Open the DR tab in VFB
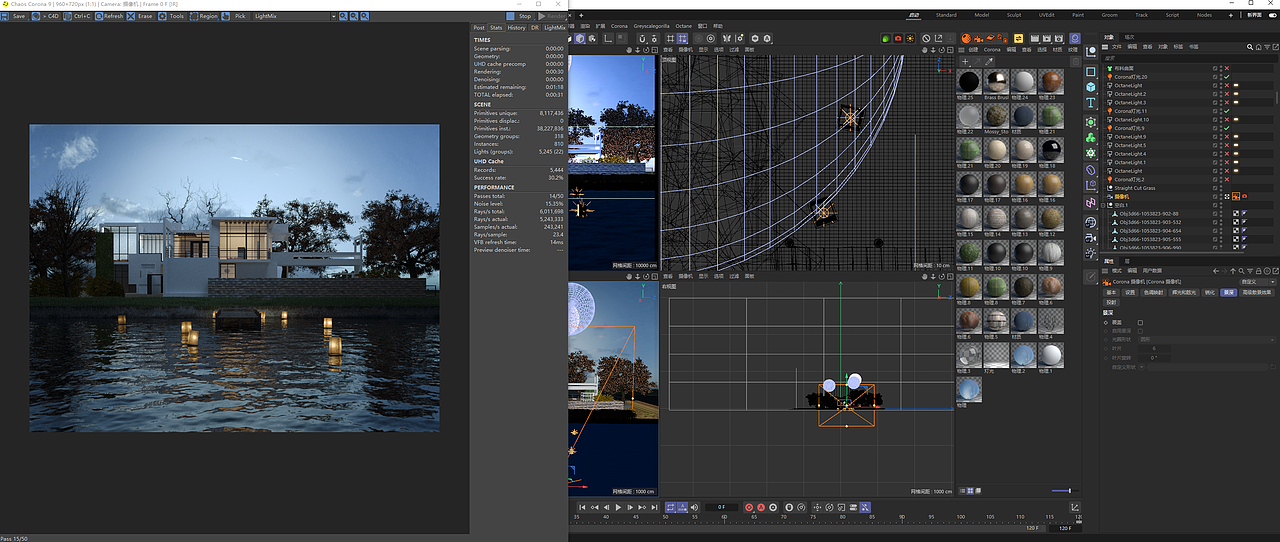The image size is (1280, 542). pos(535,28)
